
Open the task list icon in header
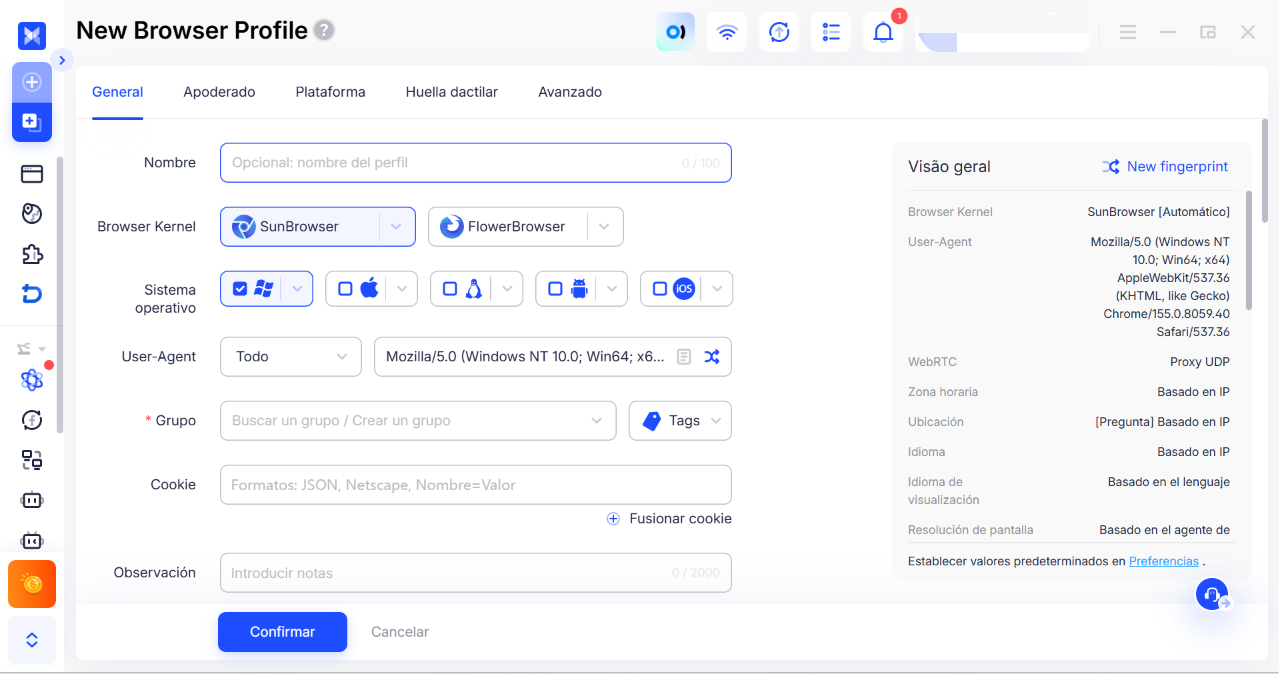(x=831, y=32)
